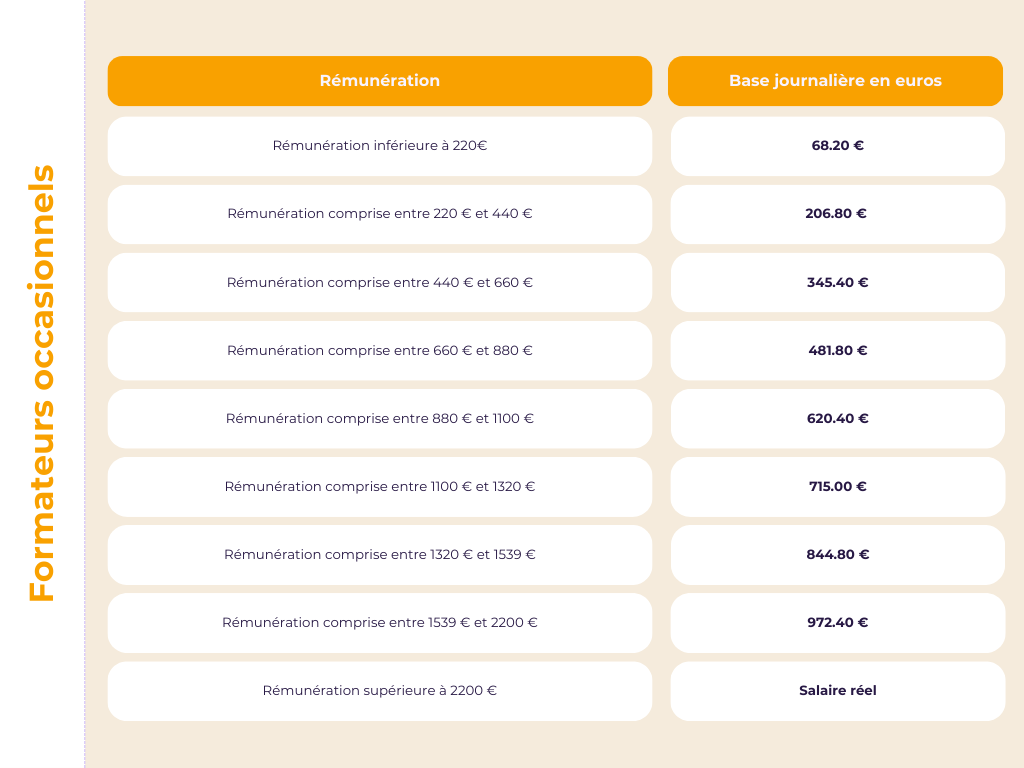Image resolution: width=1024 pixels, height=768 pixels.
Task: Click the Salaire réel cell
Action: point(837,690)
